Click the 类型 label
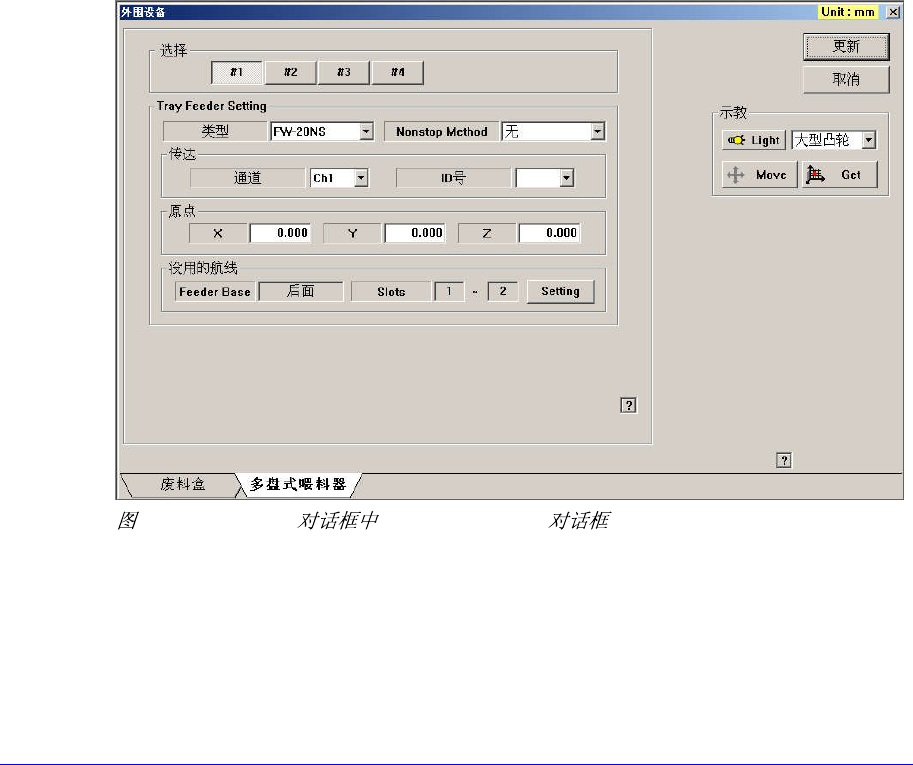913x765 pixels. (x=215, y=132)
